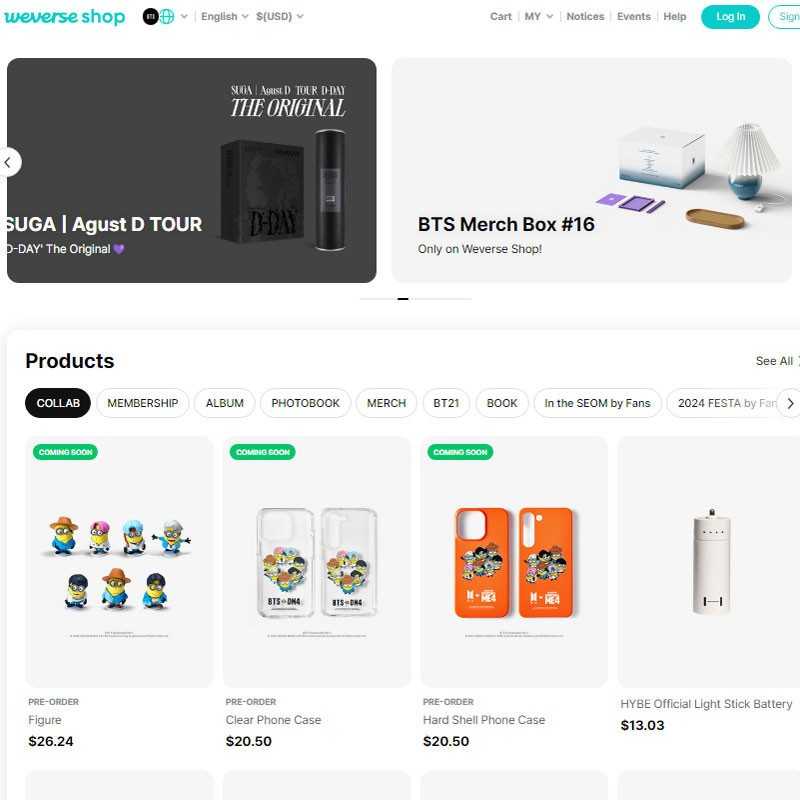
Task: Click Coming Soon badge on Hard Shell Case
Action: click(x=460, y=452)
